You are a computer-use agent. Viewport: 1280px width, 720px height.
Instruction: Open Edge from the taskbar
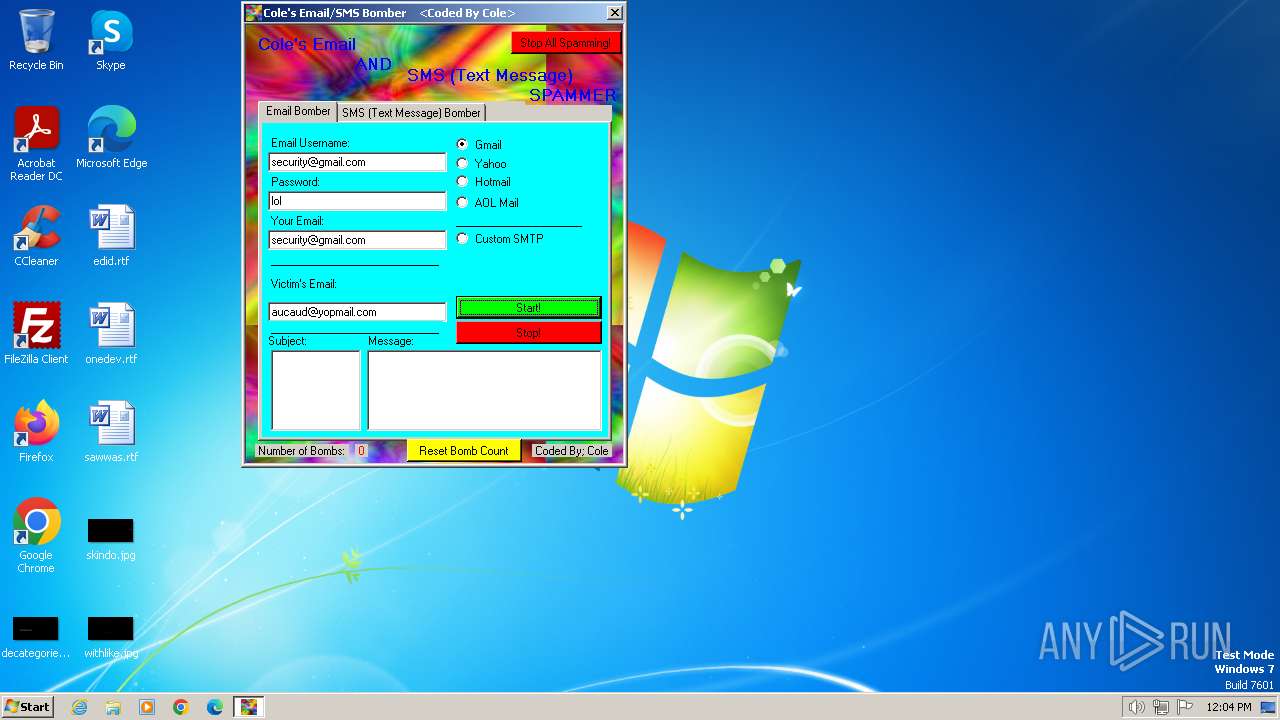215,707
